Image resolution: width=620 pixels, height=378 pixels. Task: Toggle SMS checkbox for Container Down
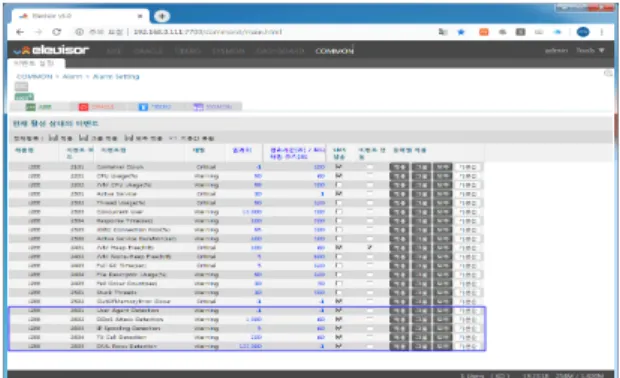pyautogui.click(x=338, y=167)
